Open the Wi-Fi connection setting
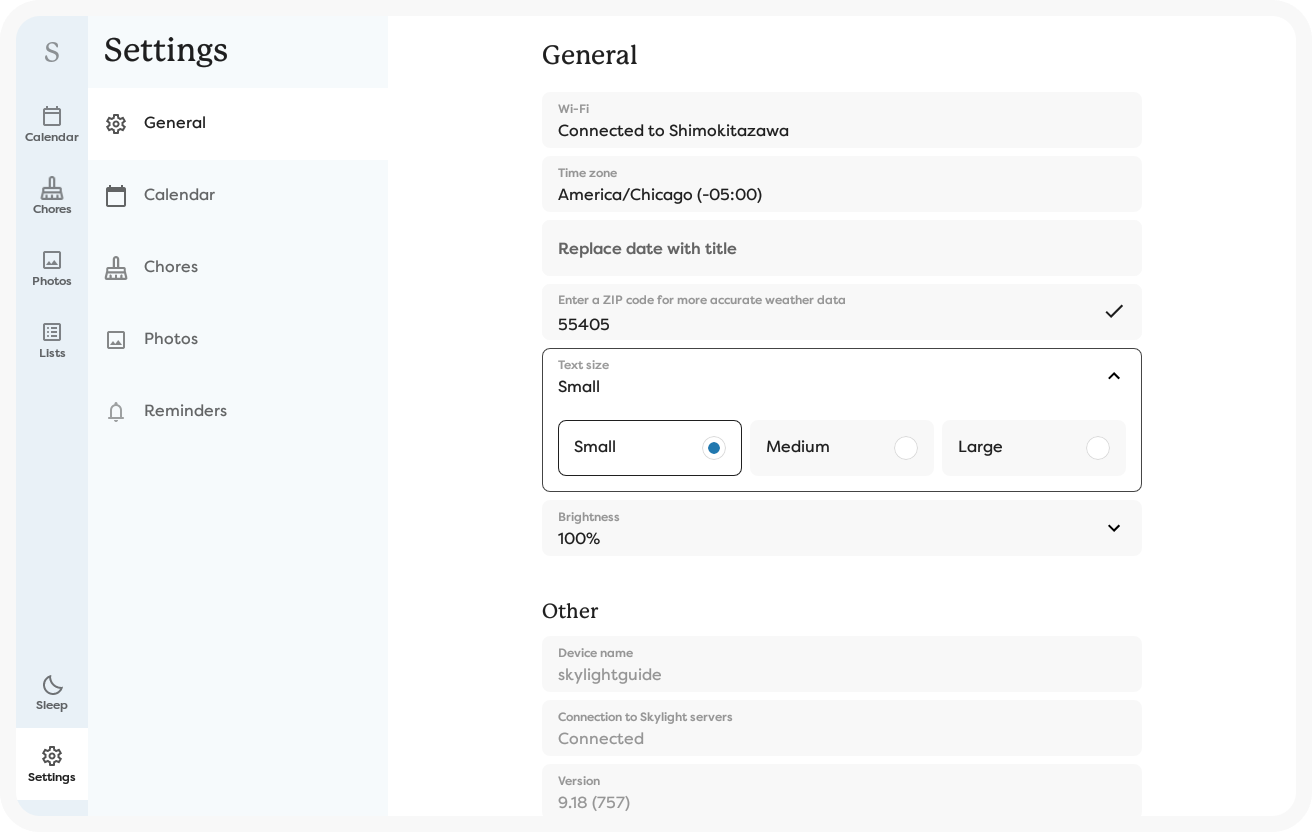 (841, 120)
